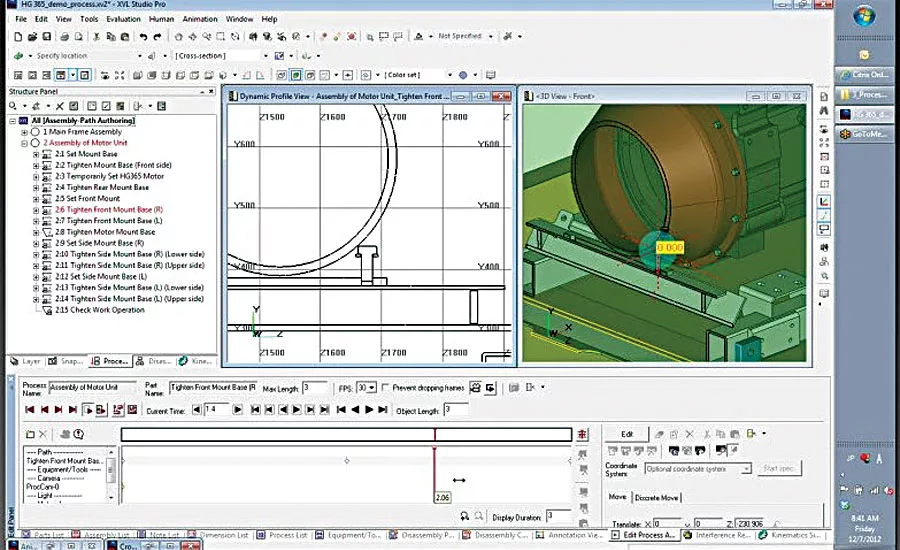Click the Open file icon
Screen dimensions: 900x550
32,37
